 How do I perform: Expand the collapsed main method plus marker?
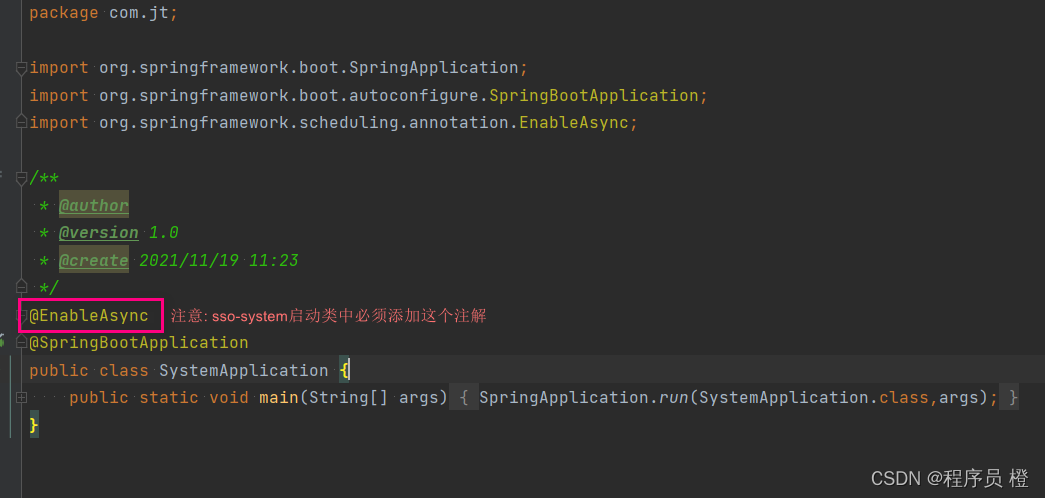(21, 397)
